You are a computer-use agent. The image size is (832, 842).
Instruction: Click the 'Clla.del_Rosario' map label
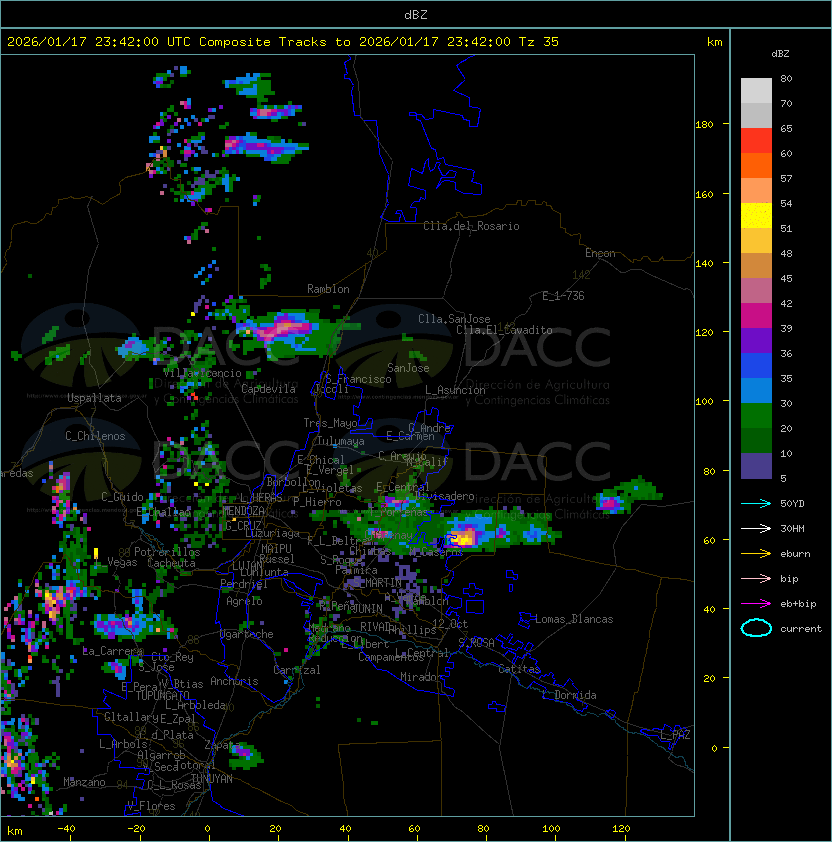click(471, 226)
